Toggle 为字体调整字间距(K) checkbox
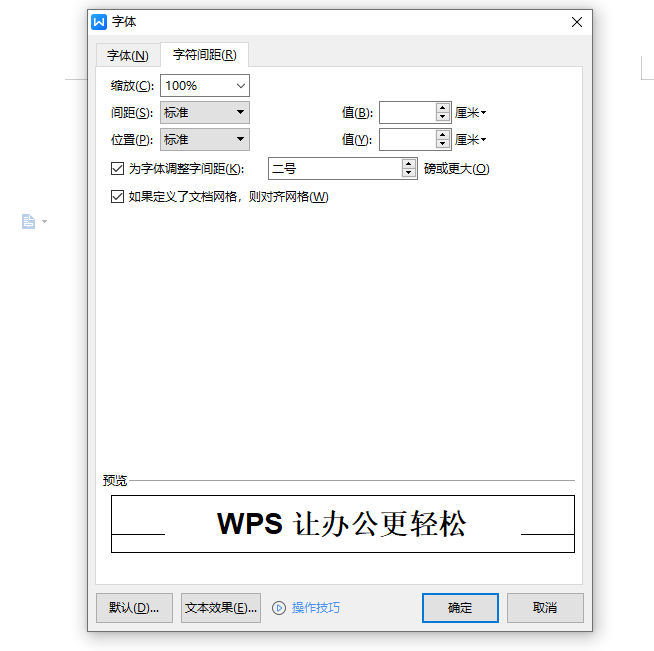 click(117, 168)
